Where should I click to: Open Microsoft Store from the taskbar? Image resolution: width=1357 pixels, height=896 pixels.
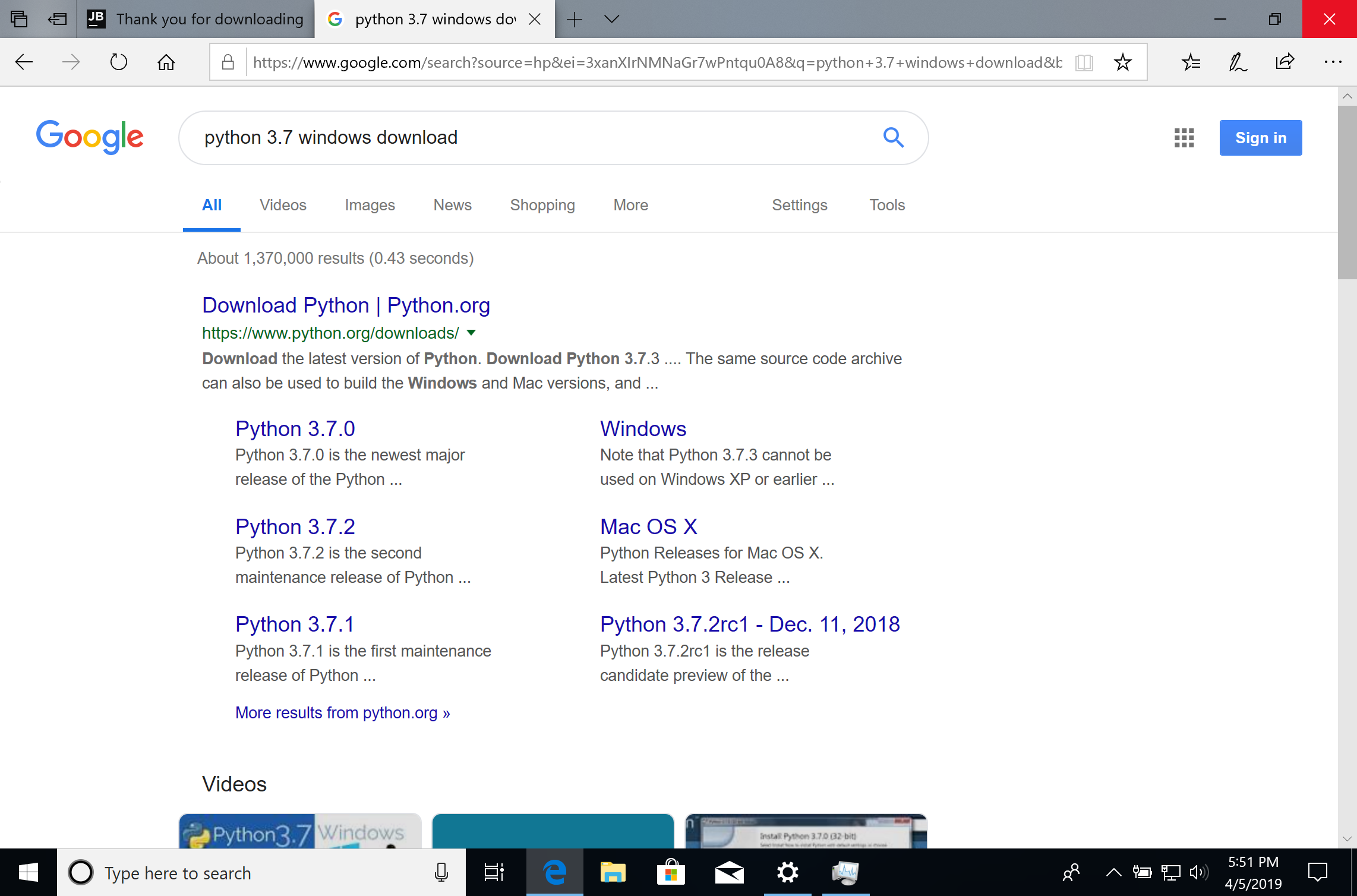(671, 872)
